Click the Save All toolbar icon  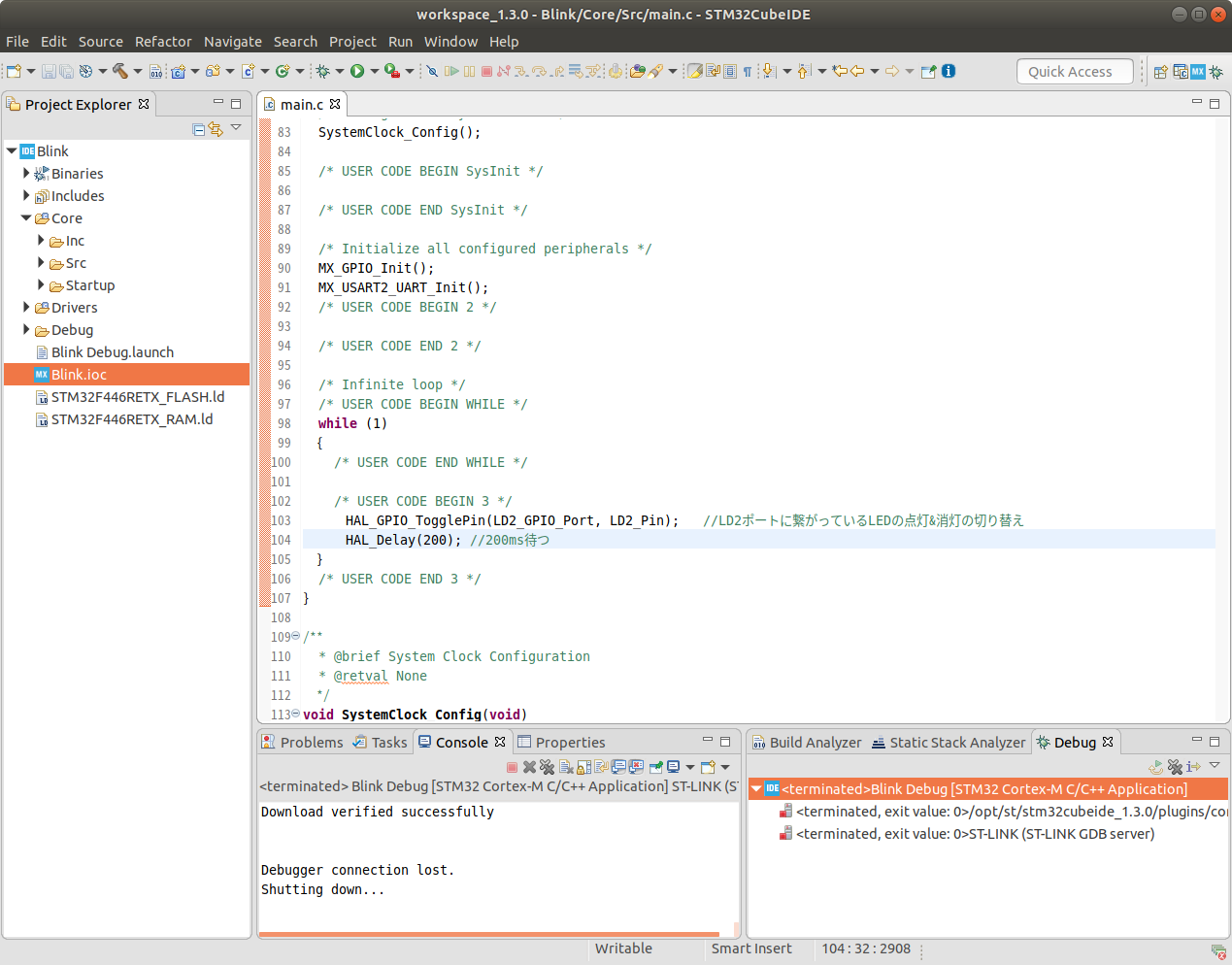[x=66, y=71]
